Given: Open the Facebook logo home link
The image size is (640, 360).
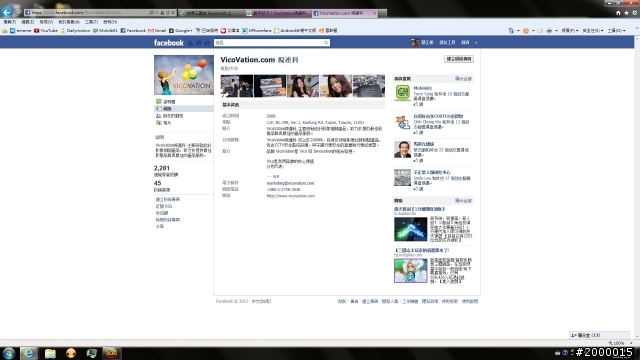Looking at the screenshot, I should (169, 42).
